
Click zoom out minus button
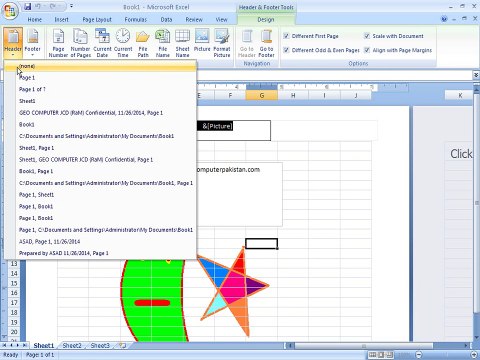click(419, 355)
